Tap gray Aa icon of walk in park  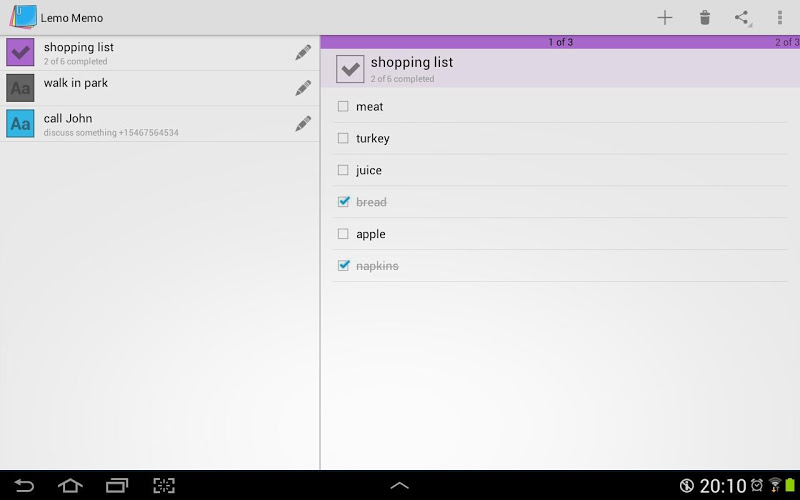(20, 88)
